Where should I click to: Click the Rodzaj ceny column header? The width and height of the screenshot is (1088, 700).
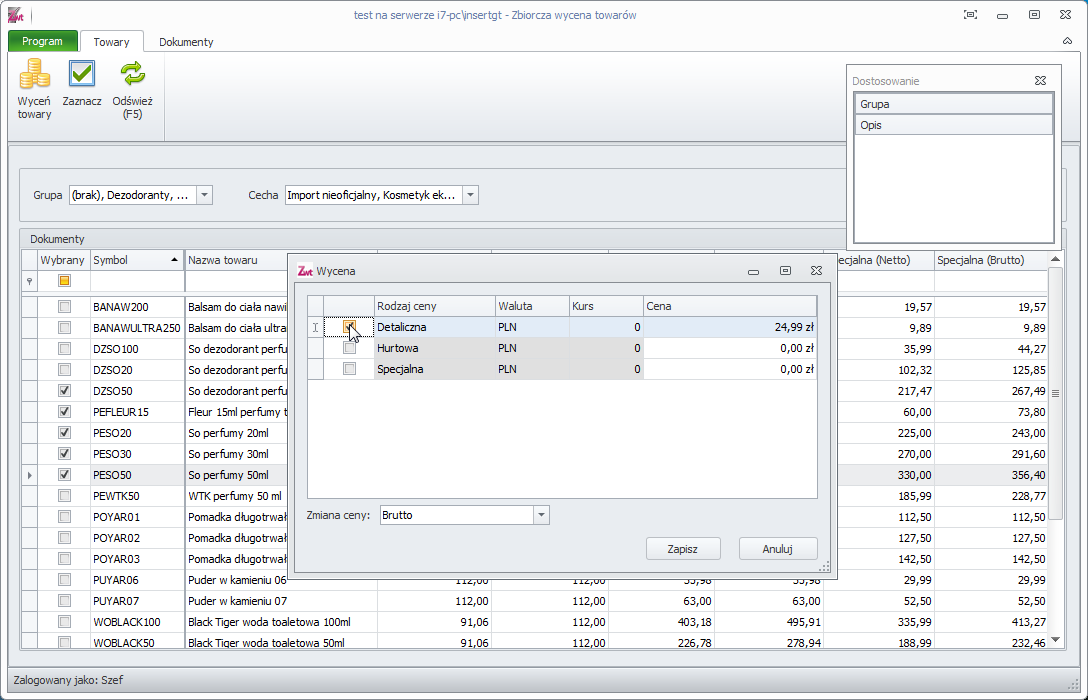tap(434, 306)
